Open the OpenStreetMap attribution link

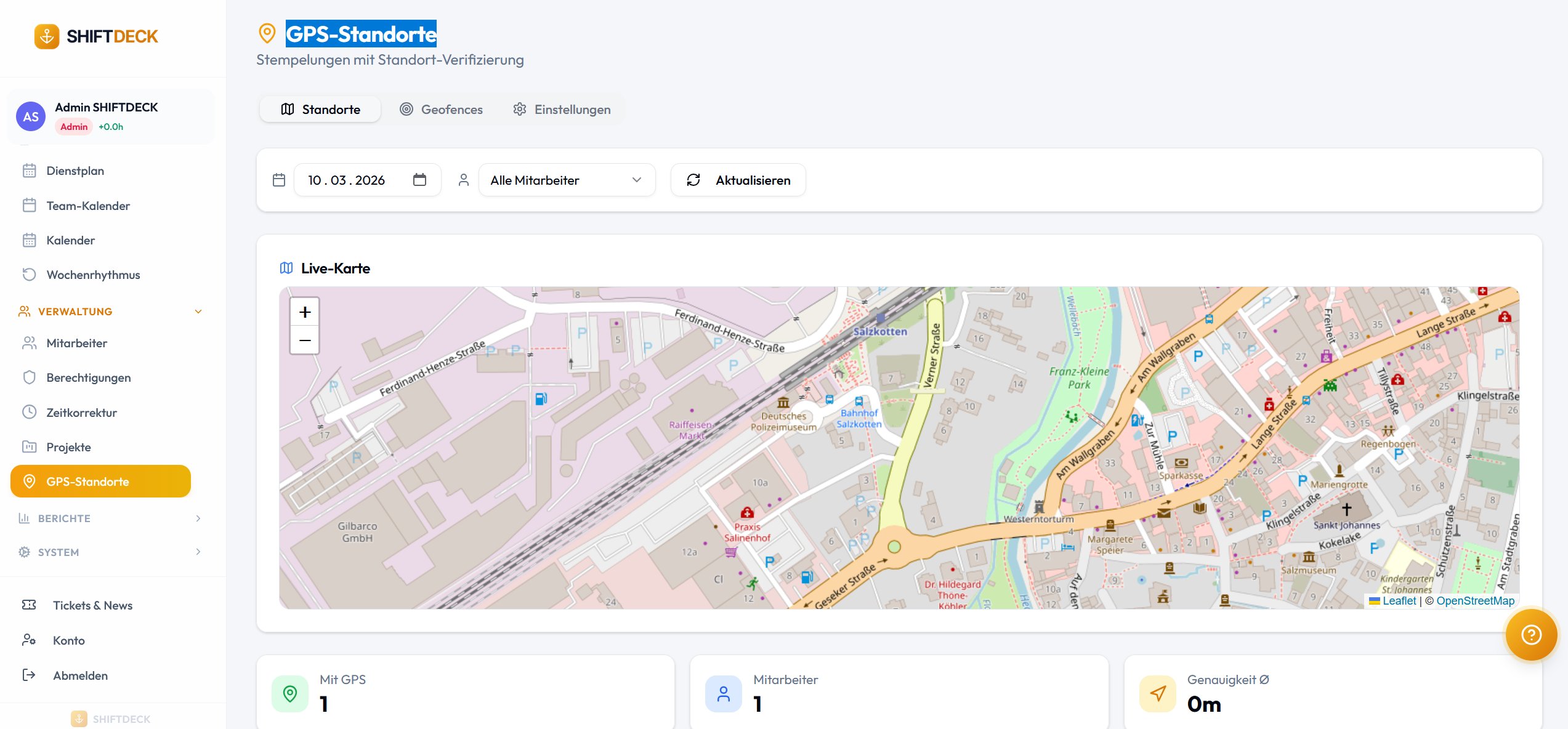[x=1475, y=601]
